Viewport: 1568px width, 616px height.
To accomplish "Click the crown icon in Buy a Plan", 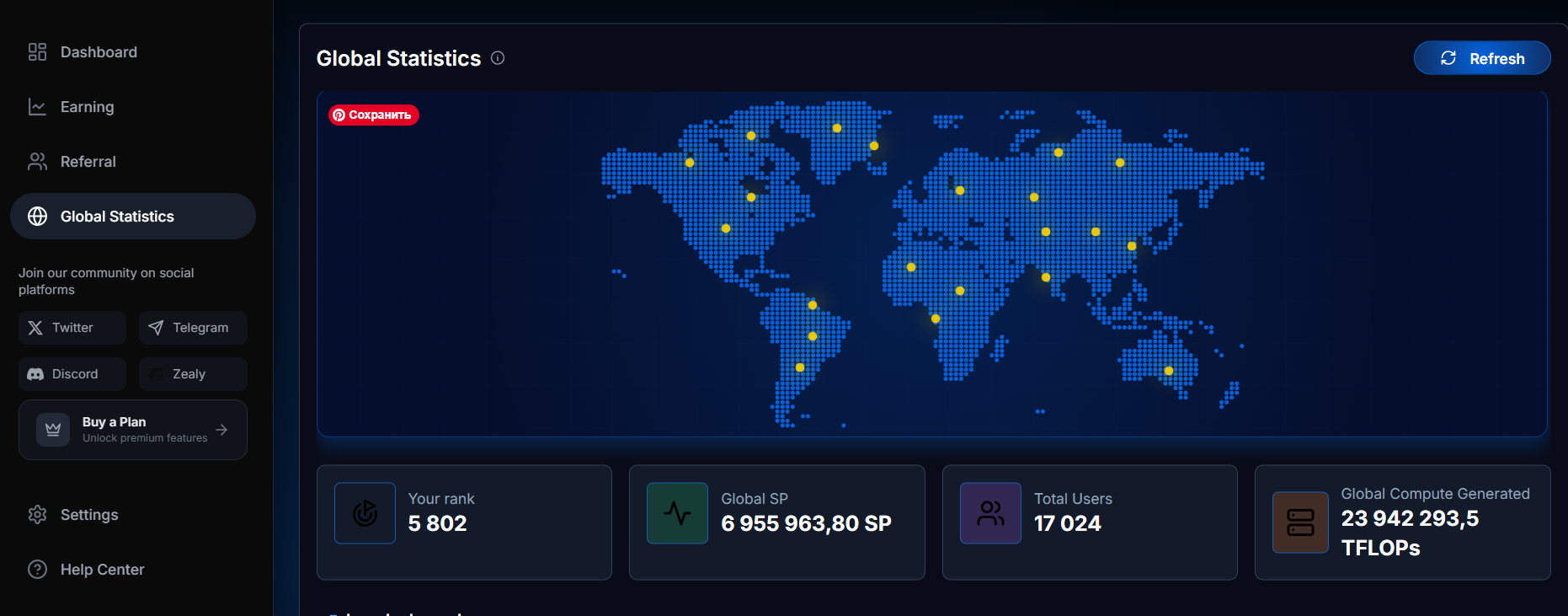I will 53,430.
